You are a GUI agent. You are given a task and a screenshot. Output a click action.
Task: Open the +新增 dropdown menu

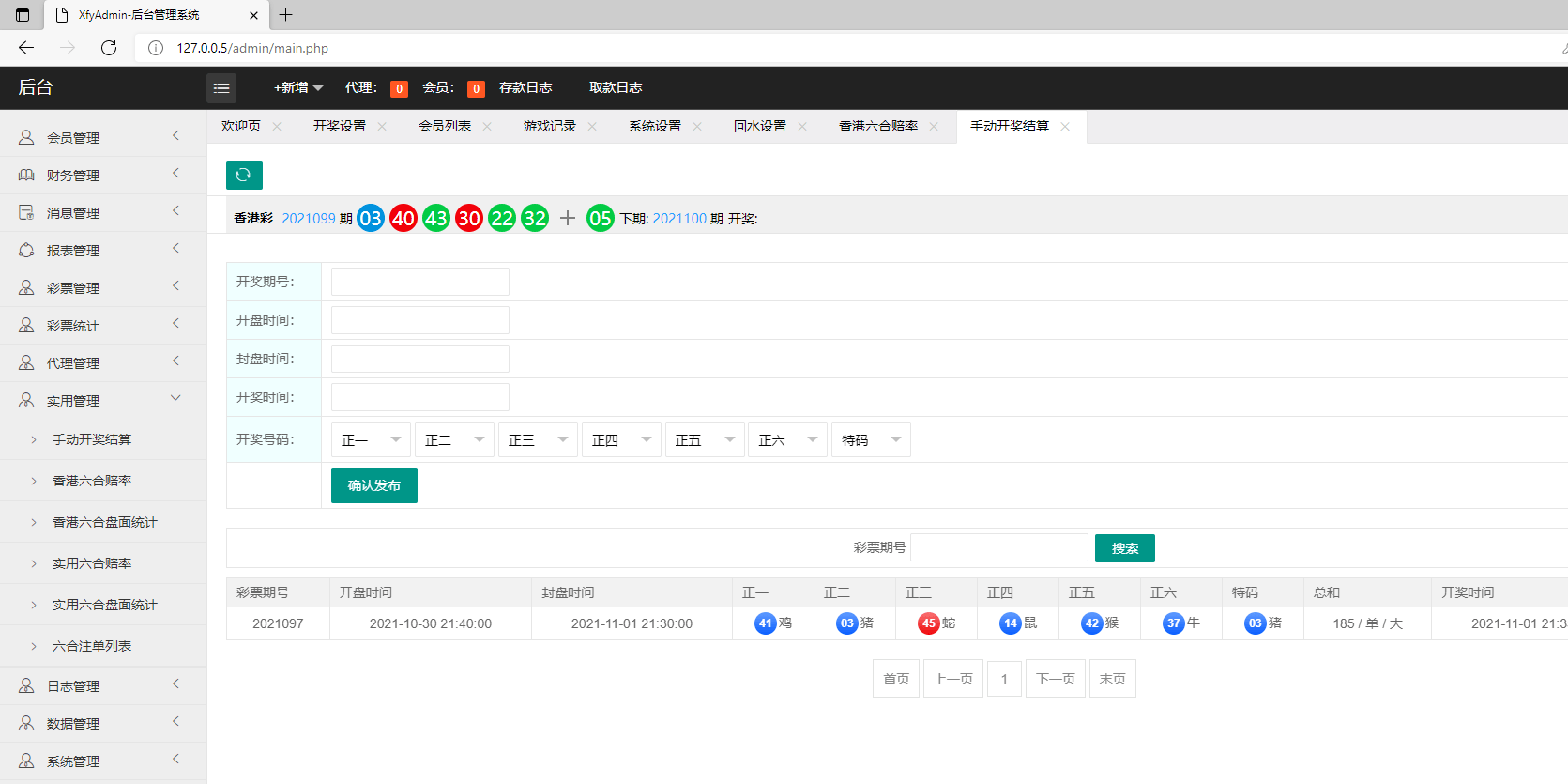(x=298, y=87)
